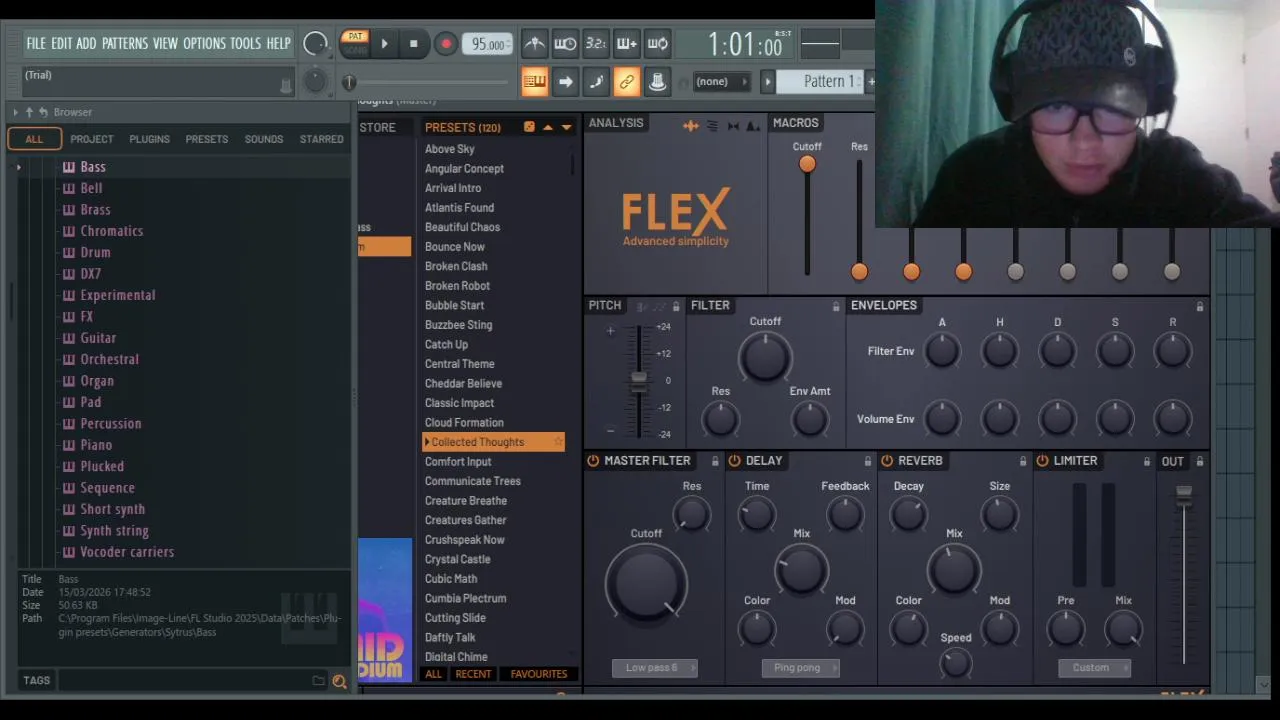Select the list-style analysis view icon
The width and height of the screenshot is (1280, 720).
[x=712, y=126]
